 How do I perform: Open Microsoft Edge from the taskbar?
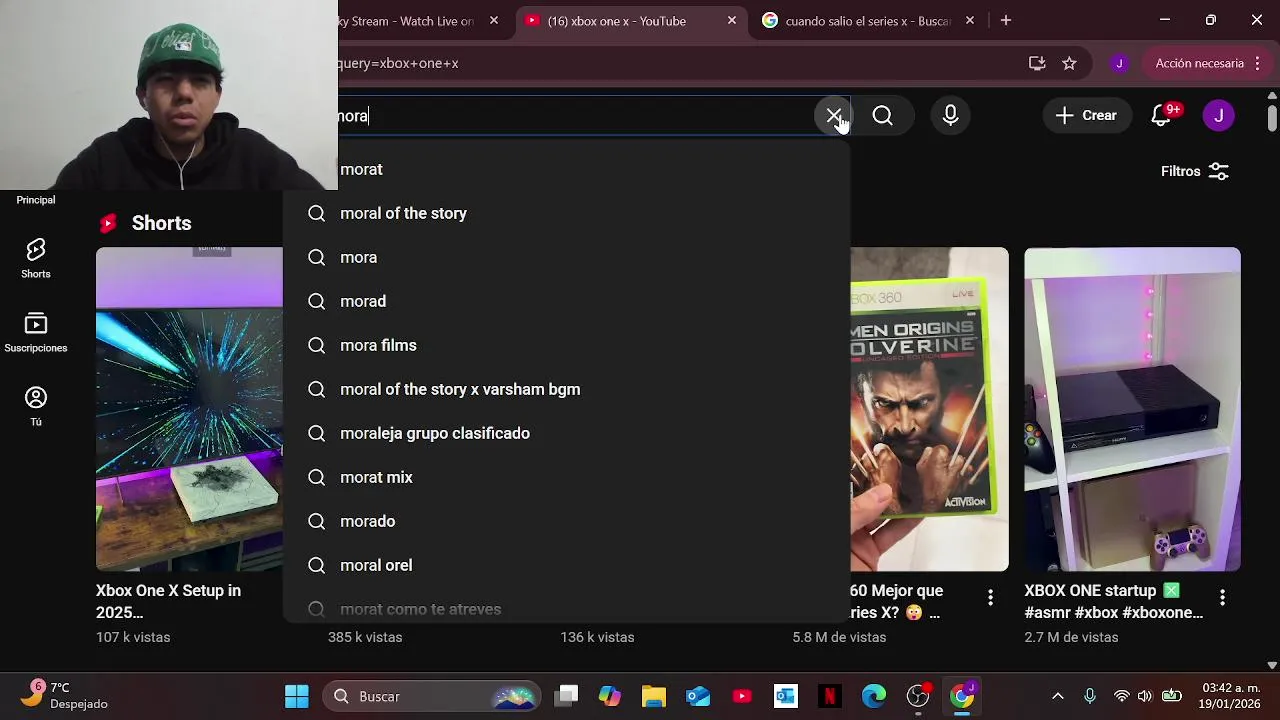[874, 696]
